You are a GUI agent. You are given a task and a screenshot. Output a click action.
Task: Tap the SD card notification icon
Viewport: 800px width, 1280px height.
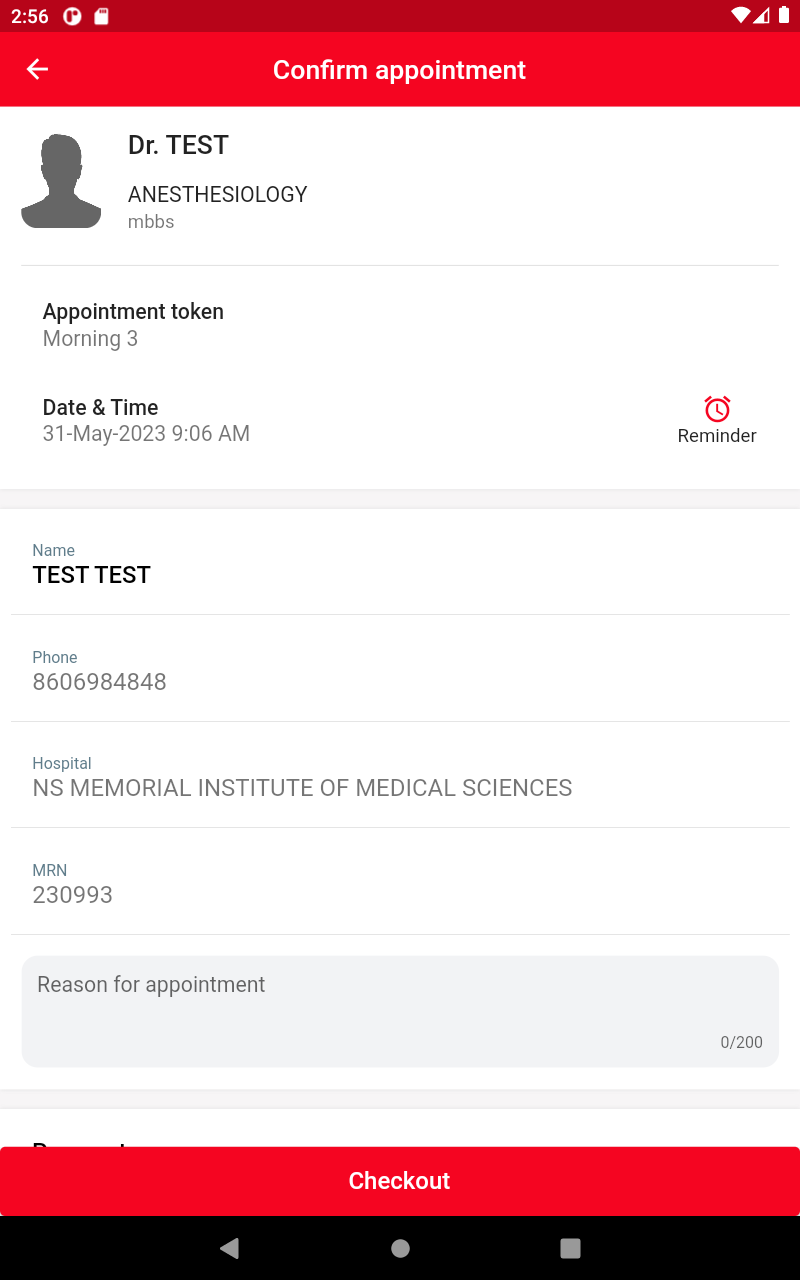pyautogui.click(x=100, y=16)
